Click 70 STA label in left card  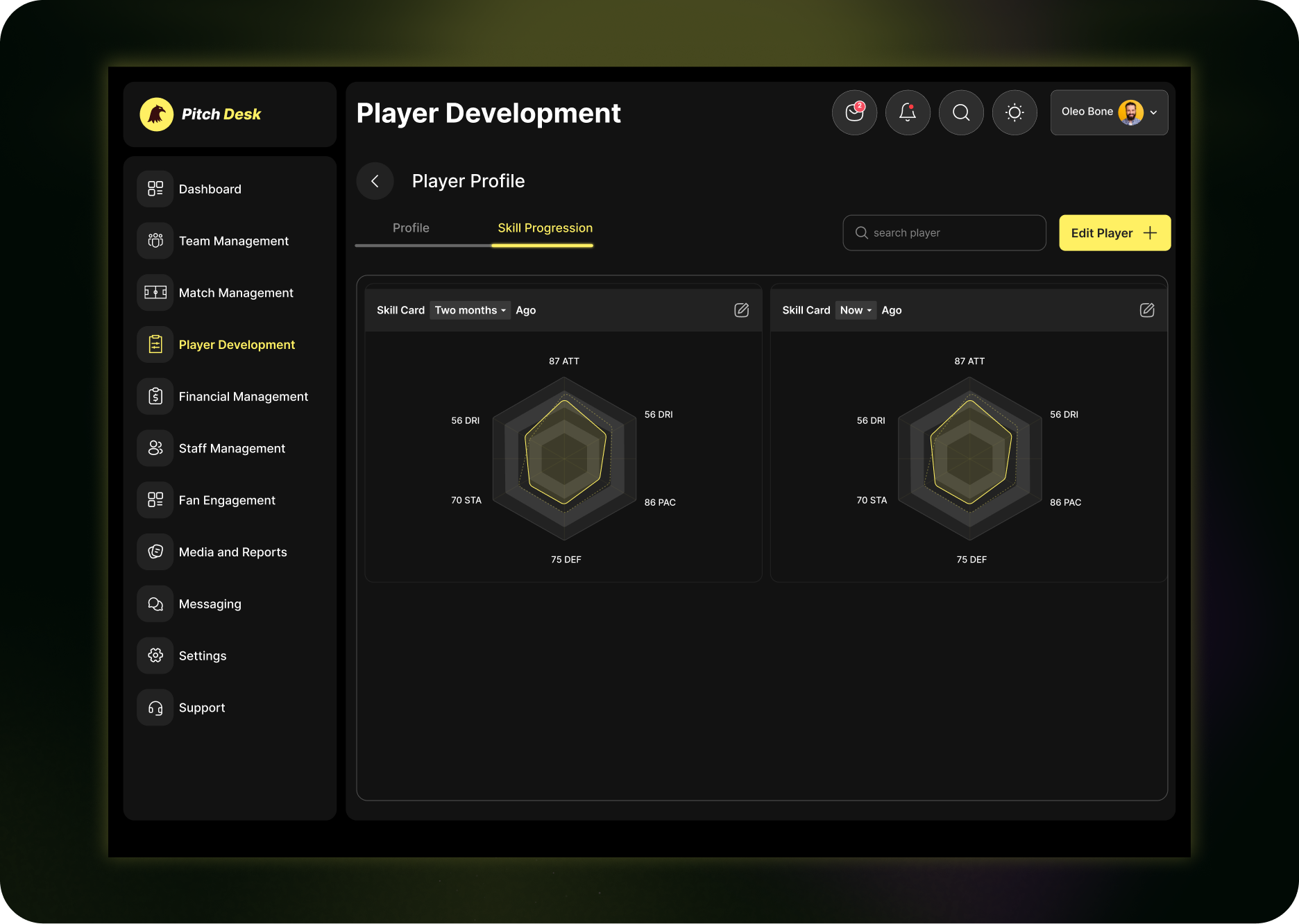(x=466, y=500)
